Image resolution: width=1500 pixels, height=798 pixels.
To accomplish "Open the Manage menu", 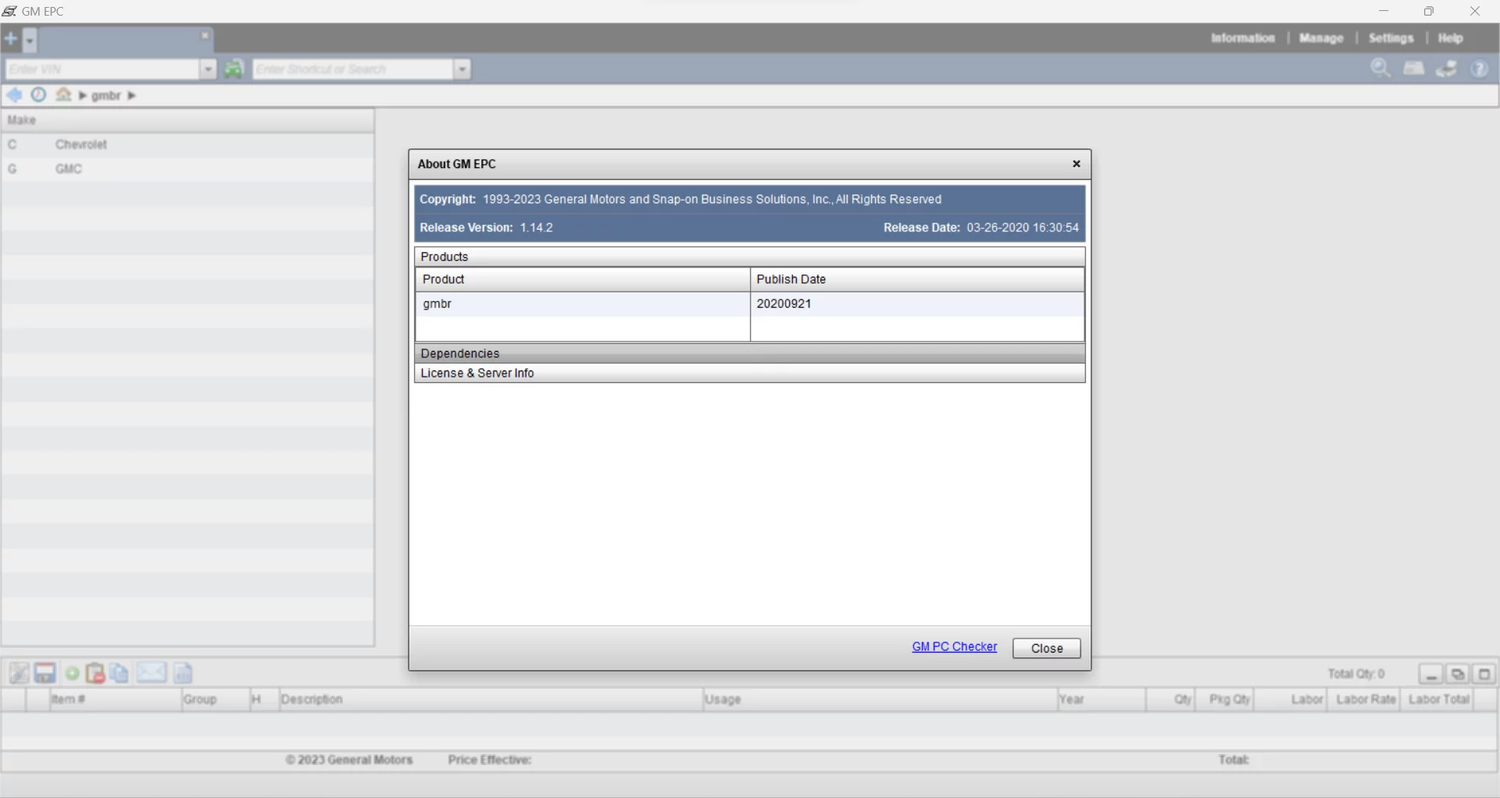I will [1321, 38].
